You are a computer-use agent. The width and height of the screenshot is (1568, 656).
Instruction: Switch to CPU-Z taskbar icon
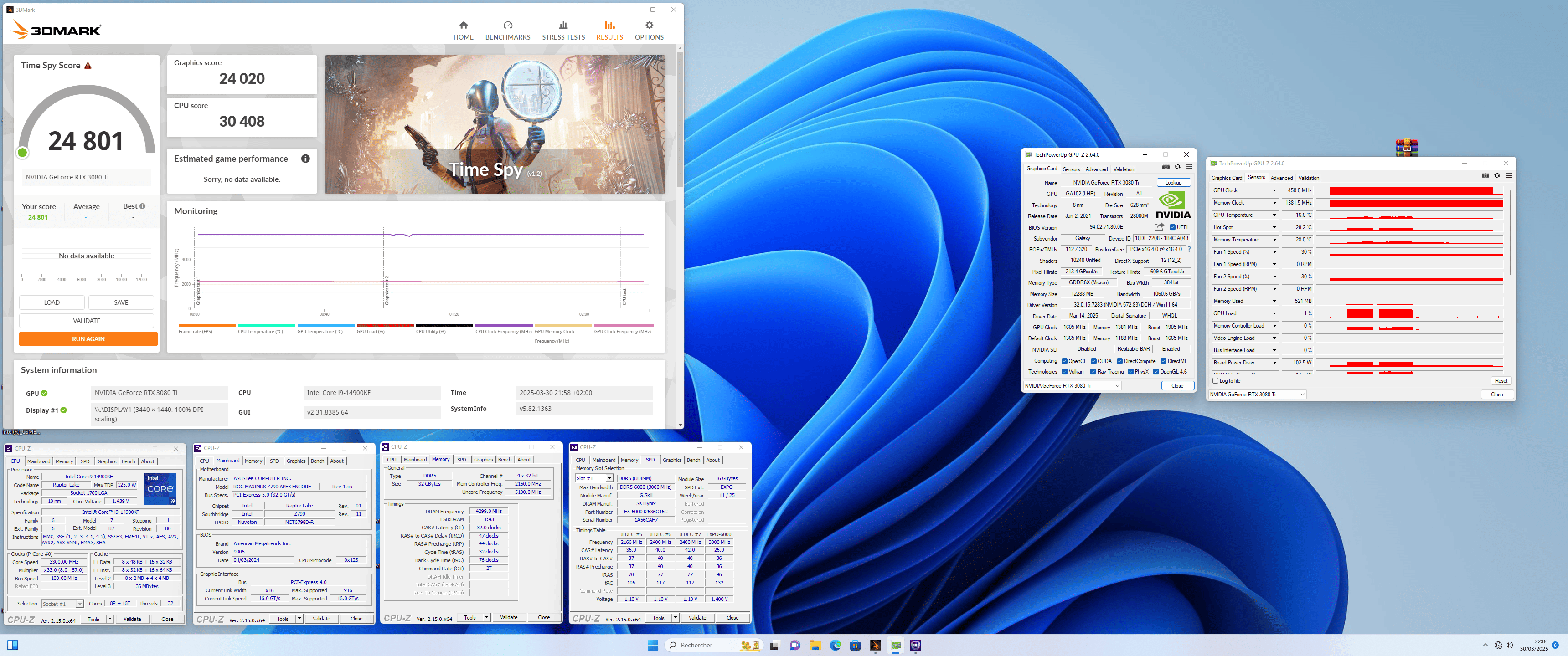coord(915,645)
